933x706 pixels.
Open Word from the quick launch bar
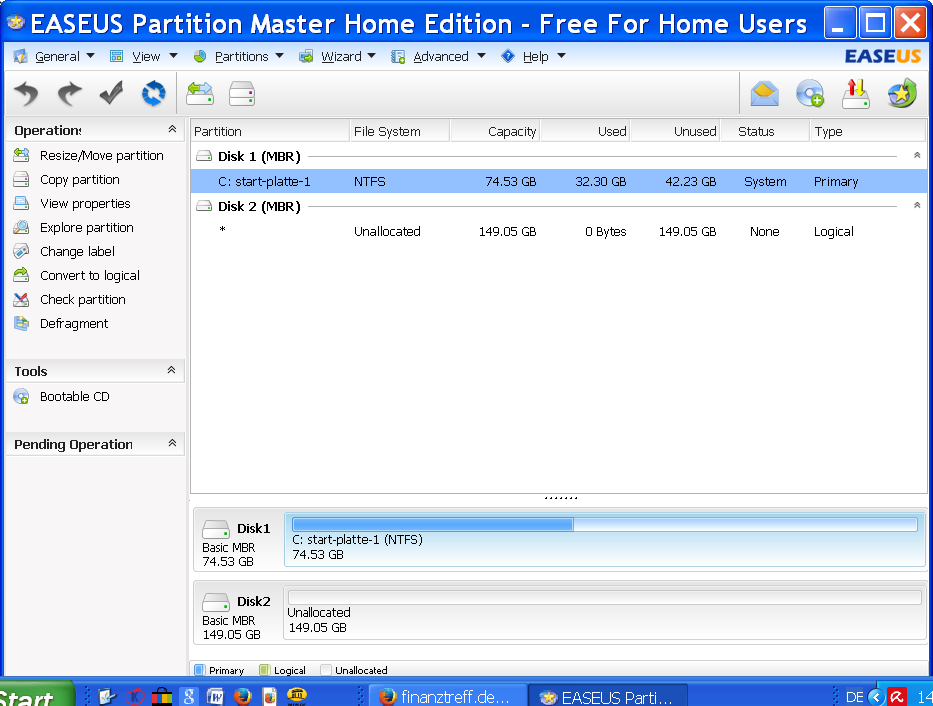point(215,696)
